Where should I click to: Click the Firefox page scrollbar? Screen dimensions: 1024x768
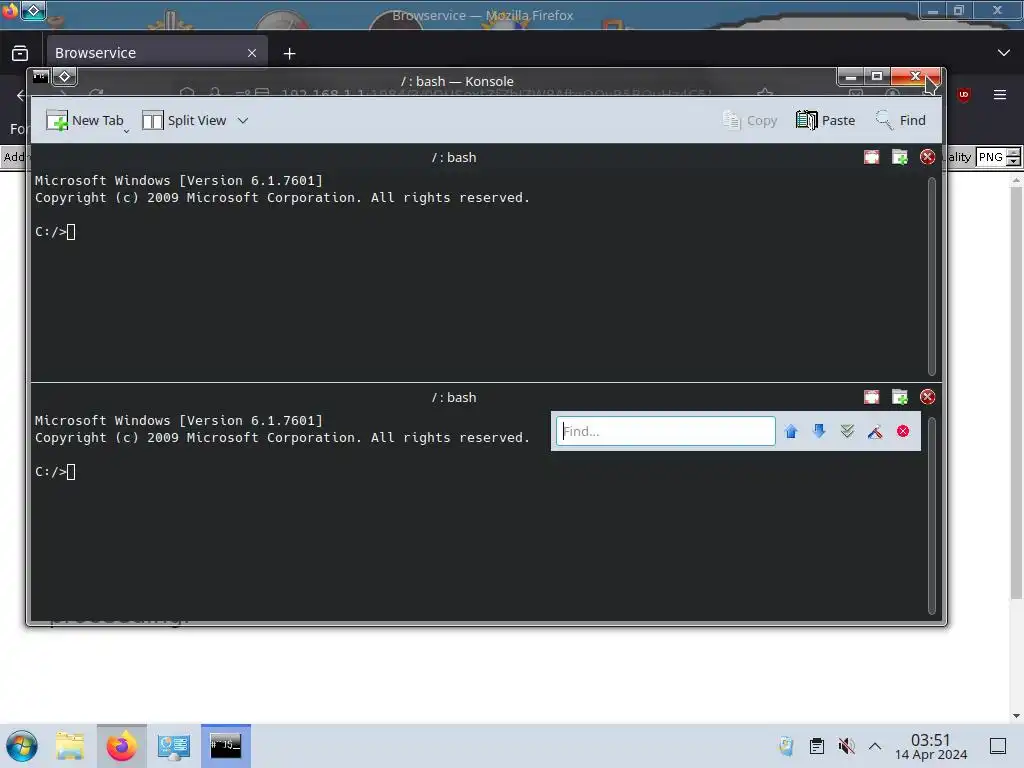(x=1016, y=392)
